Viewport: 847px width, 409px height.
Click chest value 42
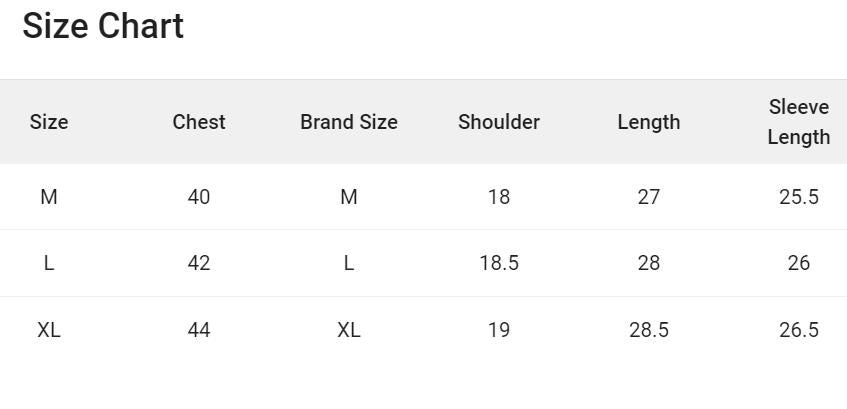(x=199, y=263)
